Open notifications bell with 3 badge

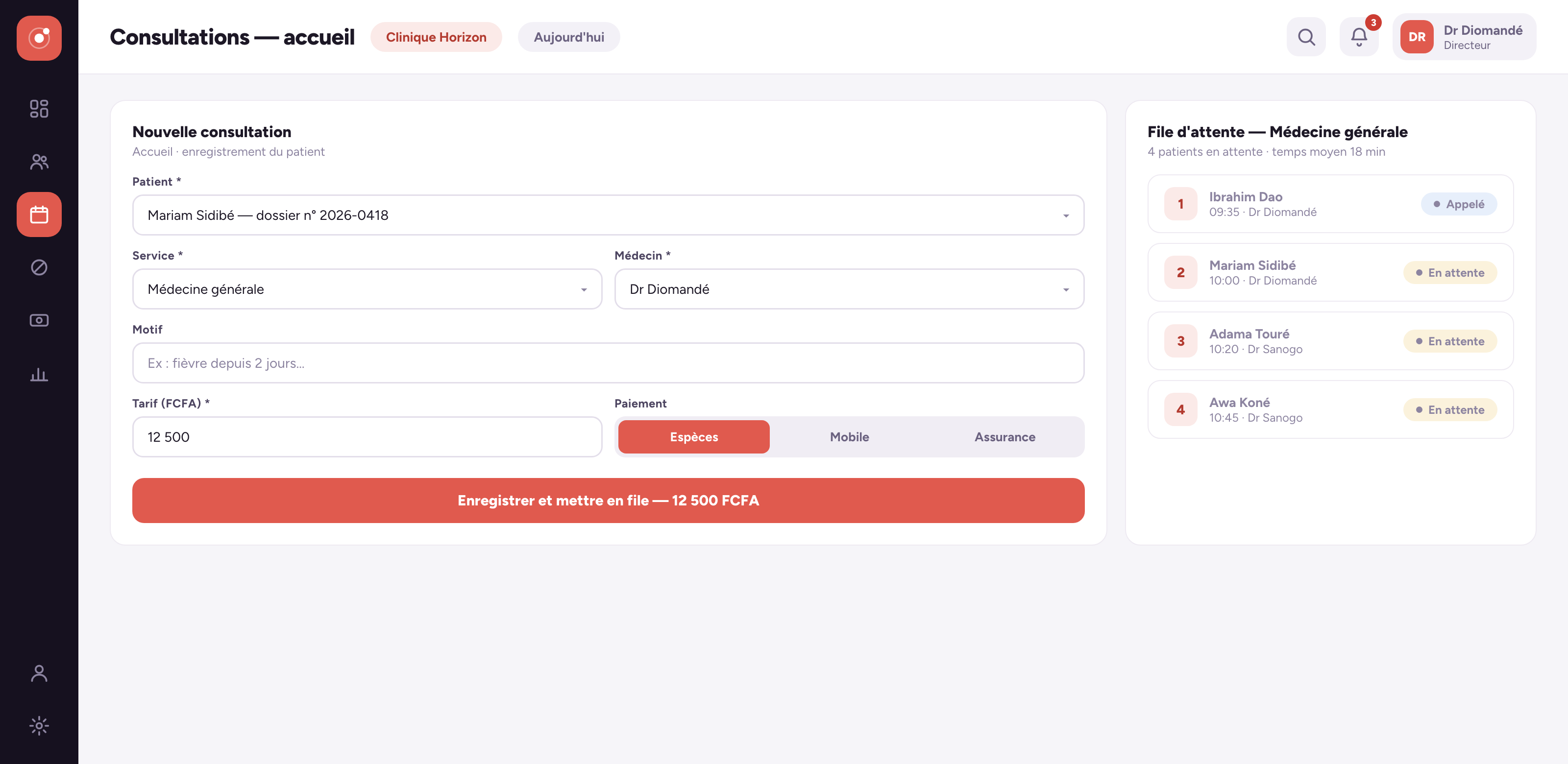[x=1359, y=37]
